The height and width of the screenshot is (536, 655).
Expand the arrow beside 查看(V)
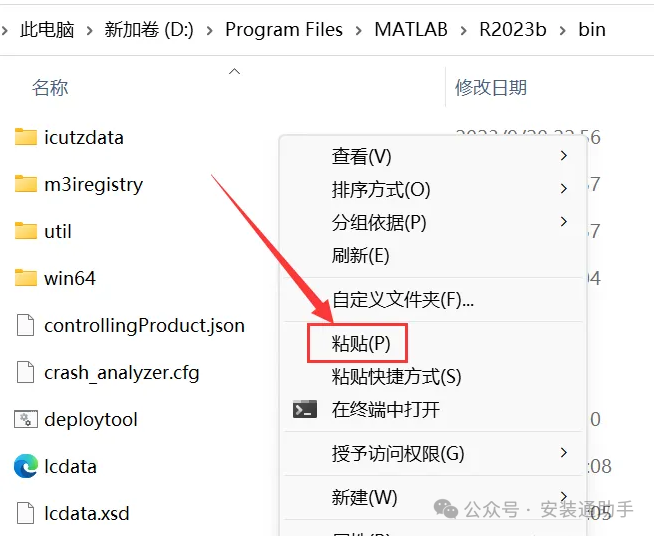pyautogui.click(x=564, y=156)
